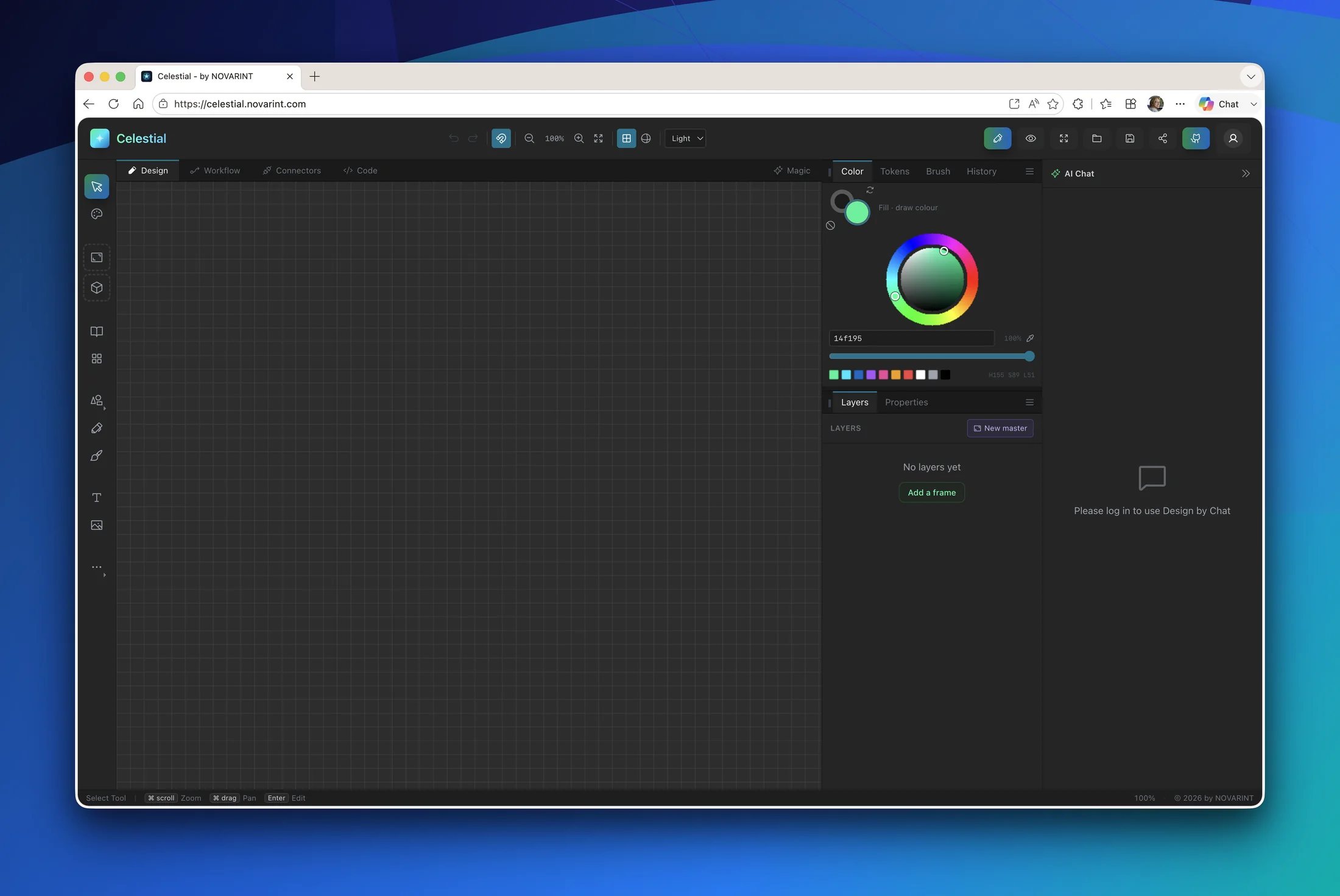
Task: Switch to the Connectors tab
Action: 292,171
